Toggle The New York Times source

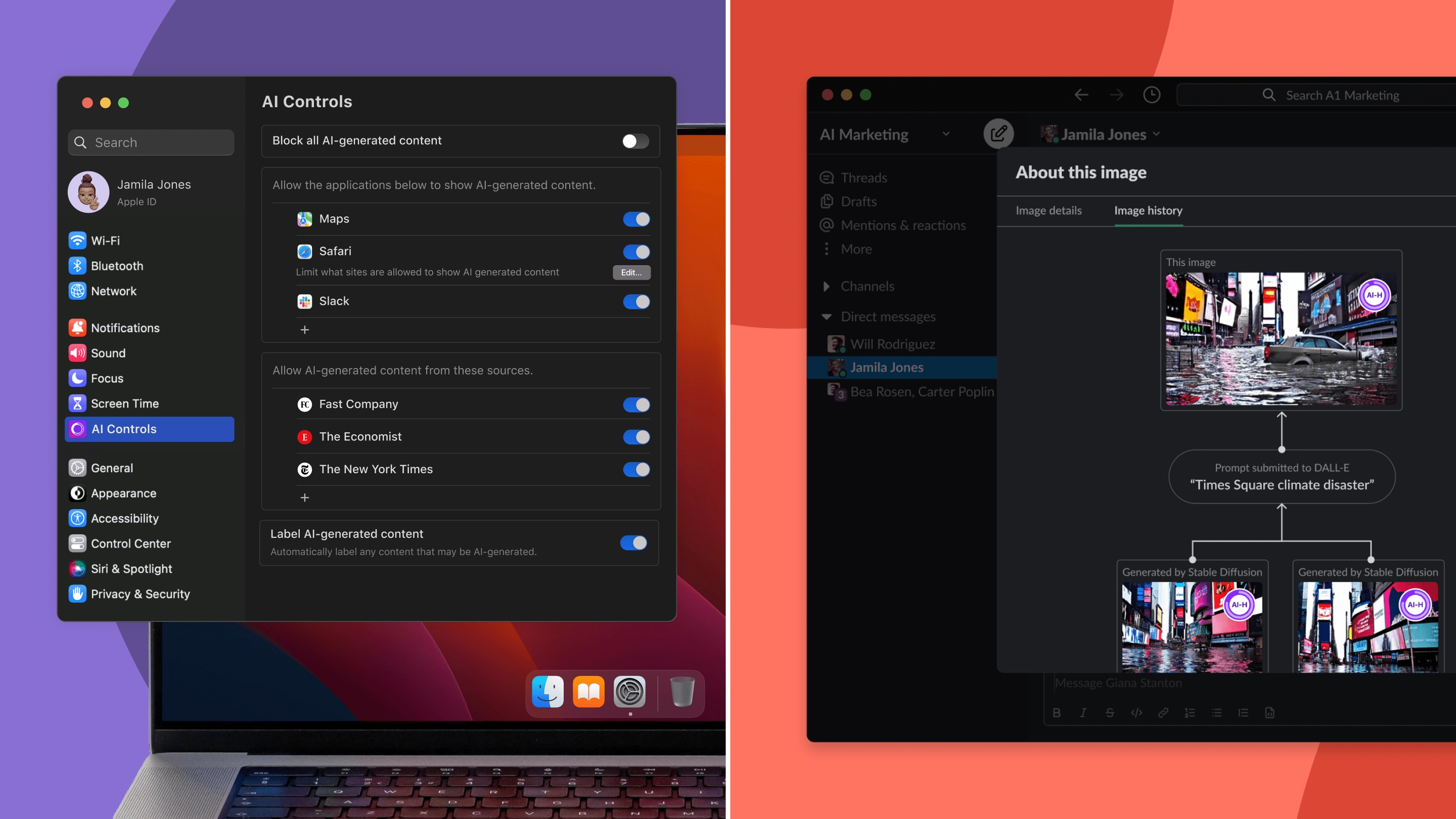(636, 469)
